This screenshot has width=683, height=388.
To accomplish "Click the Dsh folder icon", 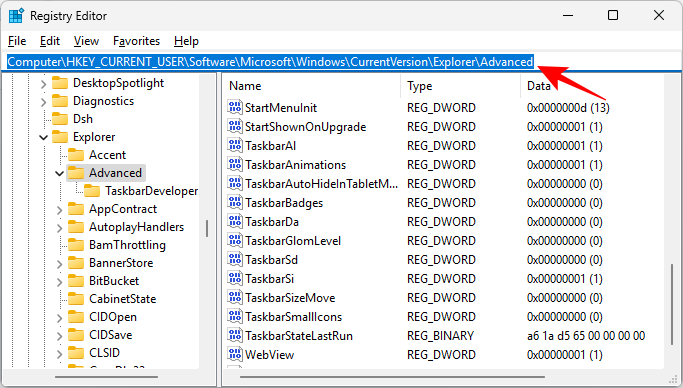I will (60, 119).
